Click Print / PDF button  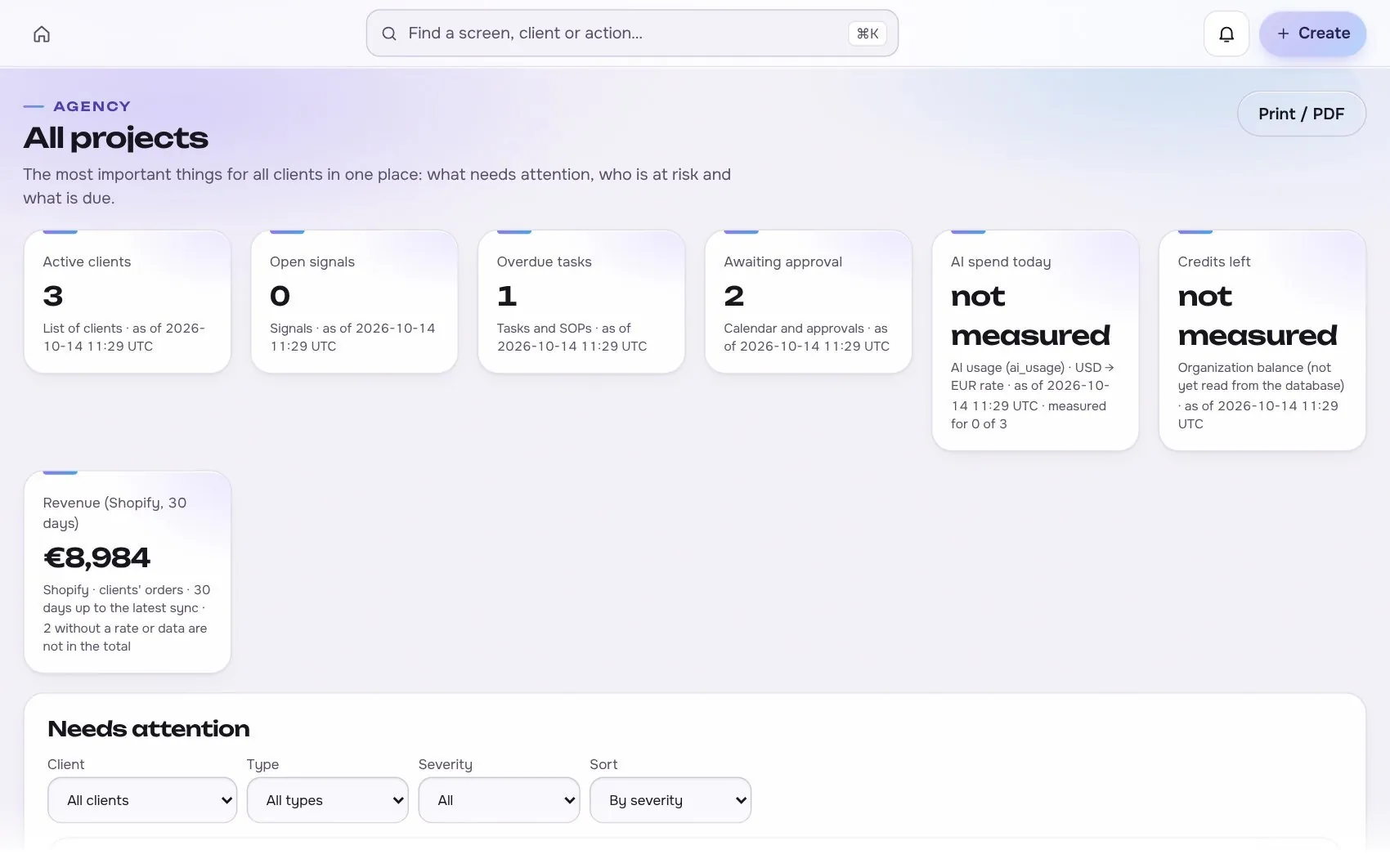[1301, 114]
